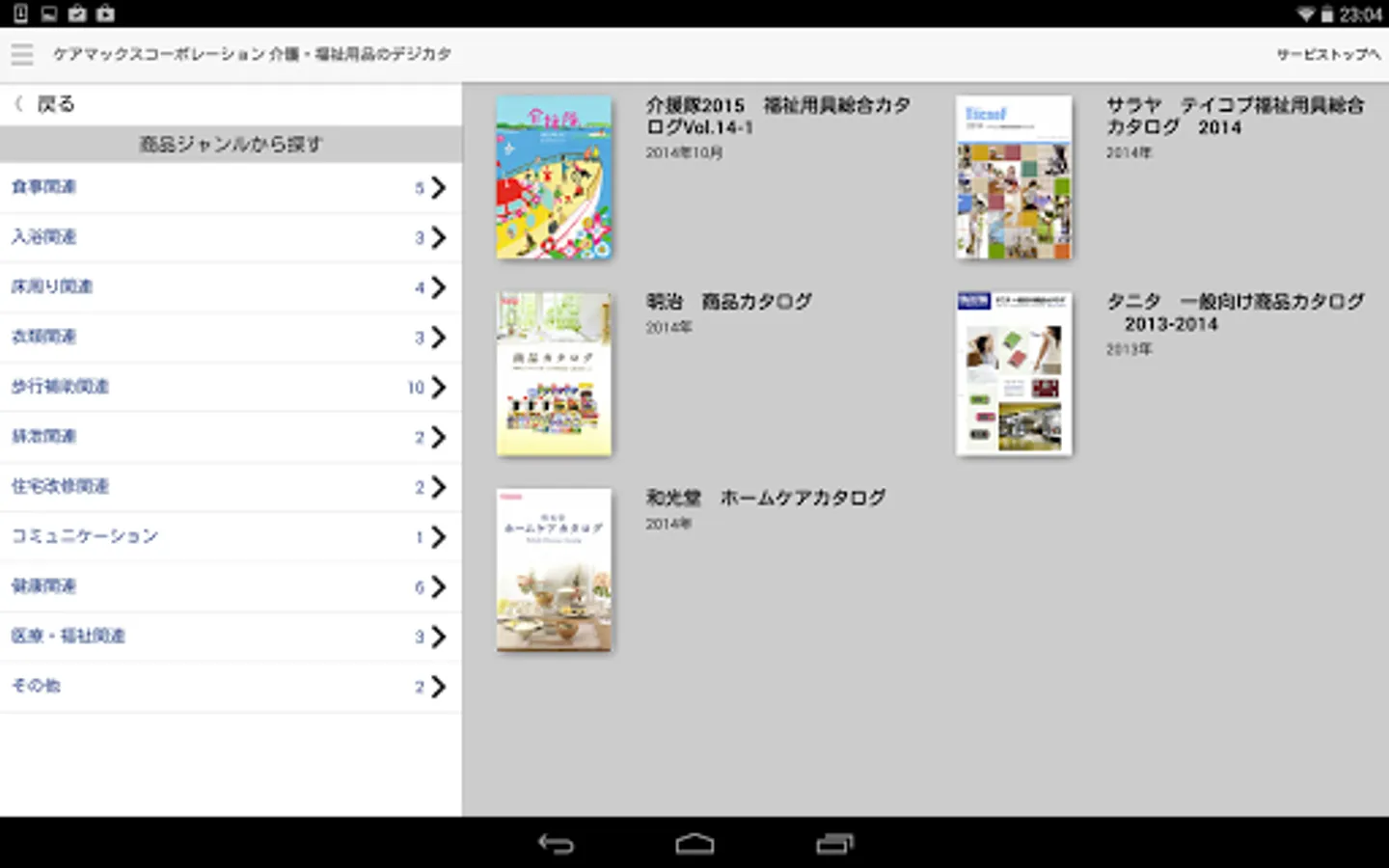Viewport: 1389px width, 868px height.
Task: Expand the 入浴関連 row chevron
Action: (x=438, y=237)
